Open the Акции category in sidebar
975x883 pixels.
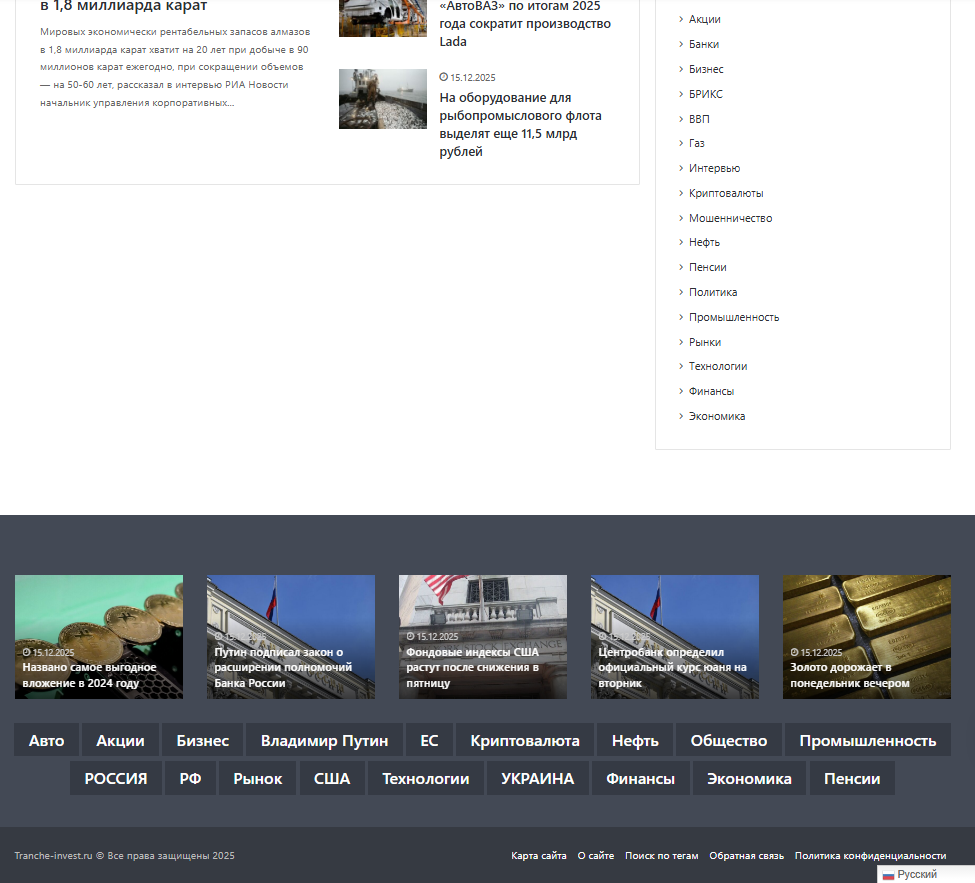pyautogui.click(x=705, y=19)
